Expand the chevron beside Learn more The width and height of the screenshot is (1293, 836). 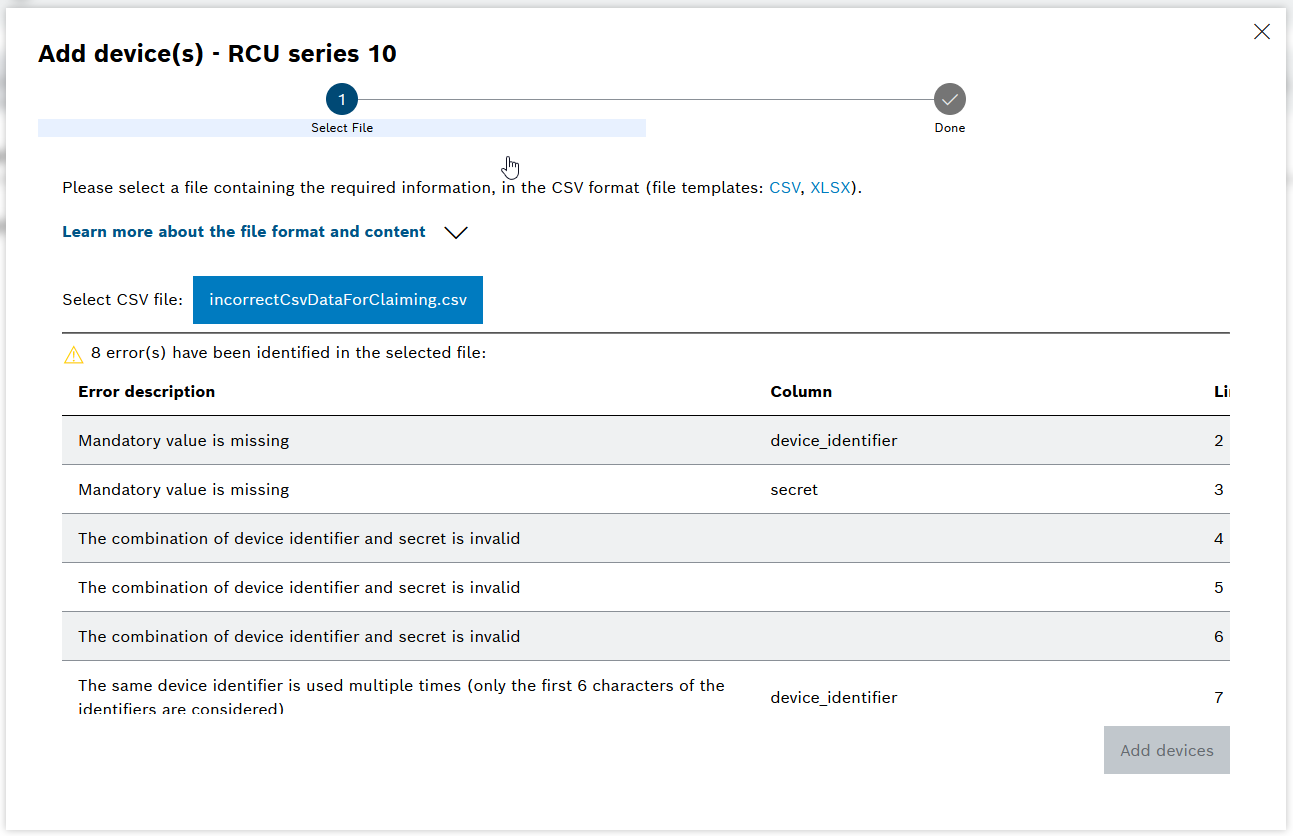pyautogui.click(x=456, y=233)
